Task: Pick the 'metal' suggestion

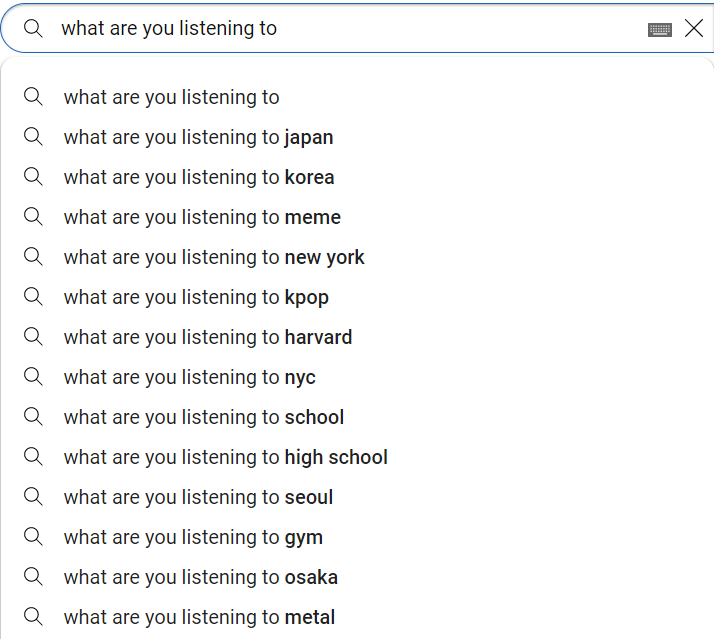Action: (199, 617)
